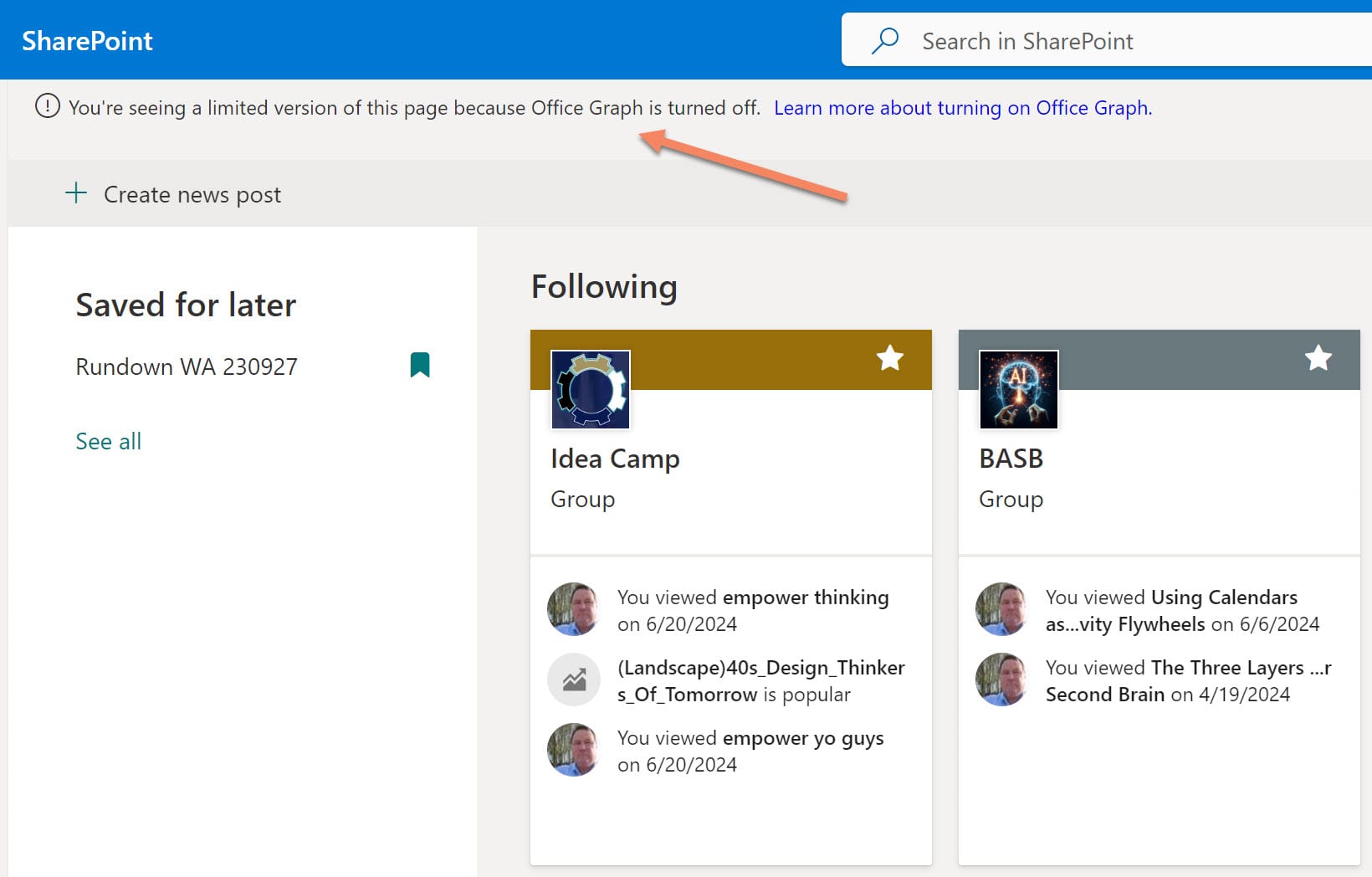
Task: Unfollow Idea Camp using the star
Action: click(889, 358)
